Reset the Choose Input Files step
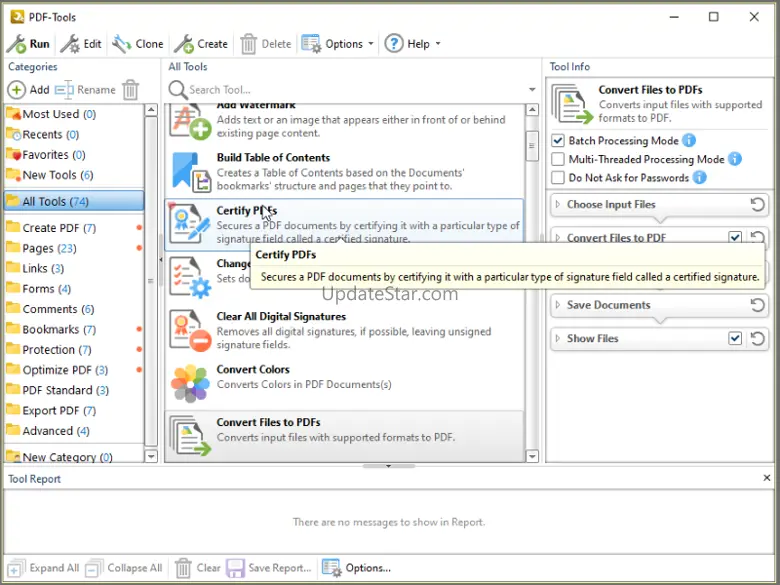Screen dimensions: 780x585 point(758,205)
